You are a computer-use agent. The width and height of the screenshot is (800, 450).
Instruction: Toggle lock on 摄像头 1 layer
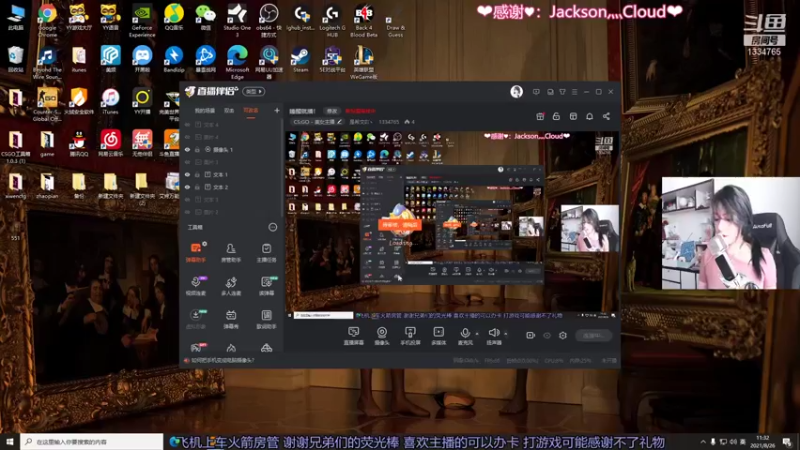coord(197,149)
